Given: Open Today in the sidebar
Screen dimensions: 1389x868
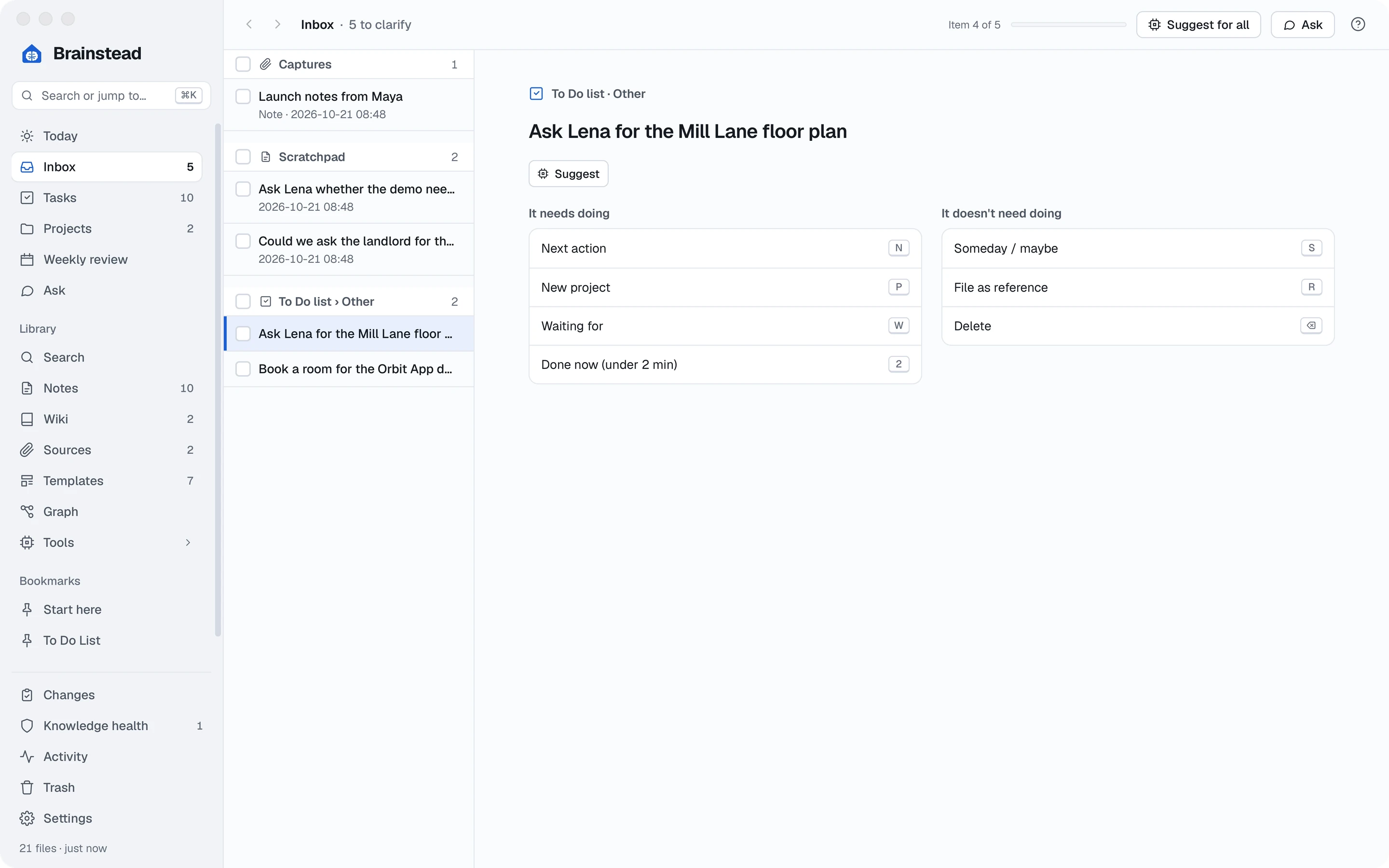Looking at the screenshot, I should pos(107,136).
